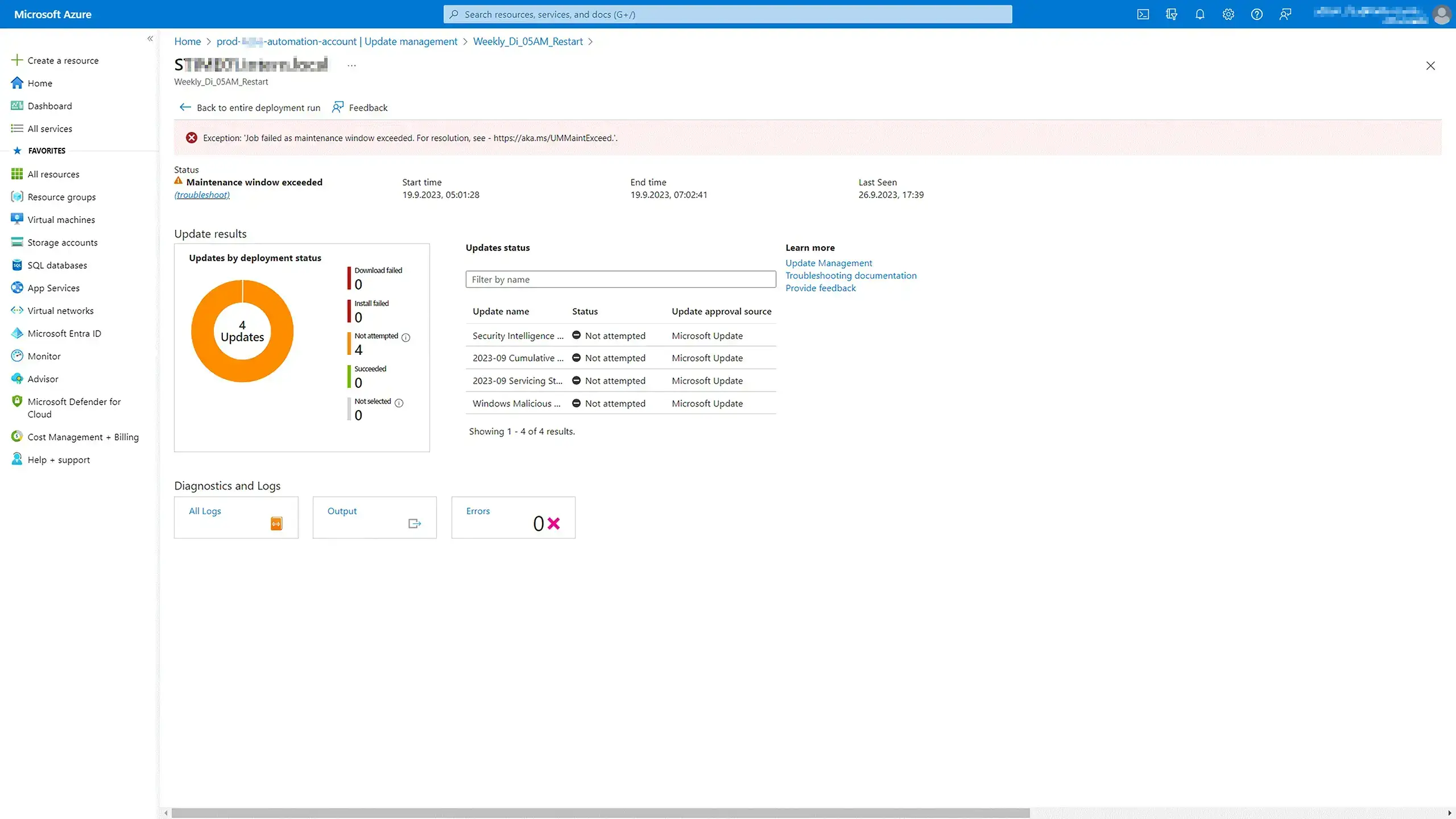Collapse the left sidebar with double chevron
This screenshot has height=819, width=1456.
(150, 39)
